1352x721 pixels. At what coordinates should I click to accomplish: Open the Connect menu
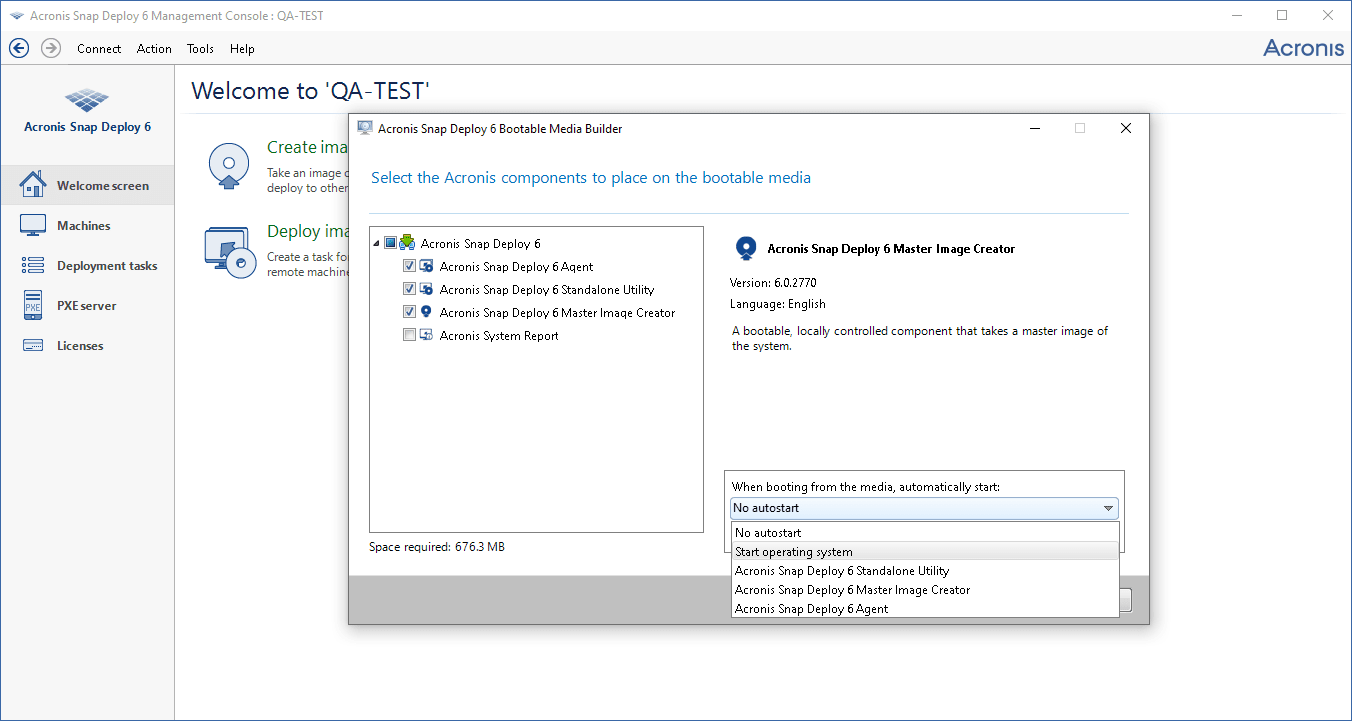[x=99, y=49]
